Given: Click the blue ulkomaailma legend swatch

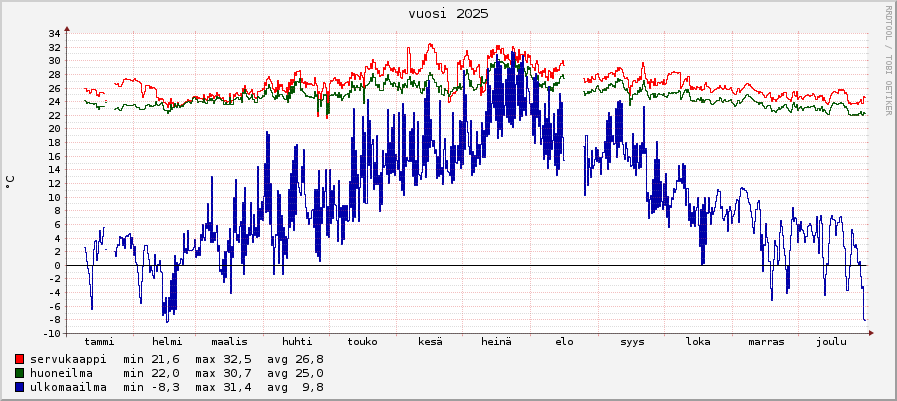Looking at the screenshot, I should coord(20,387).
